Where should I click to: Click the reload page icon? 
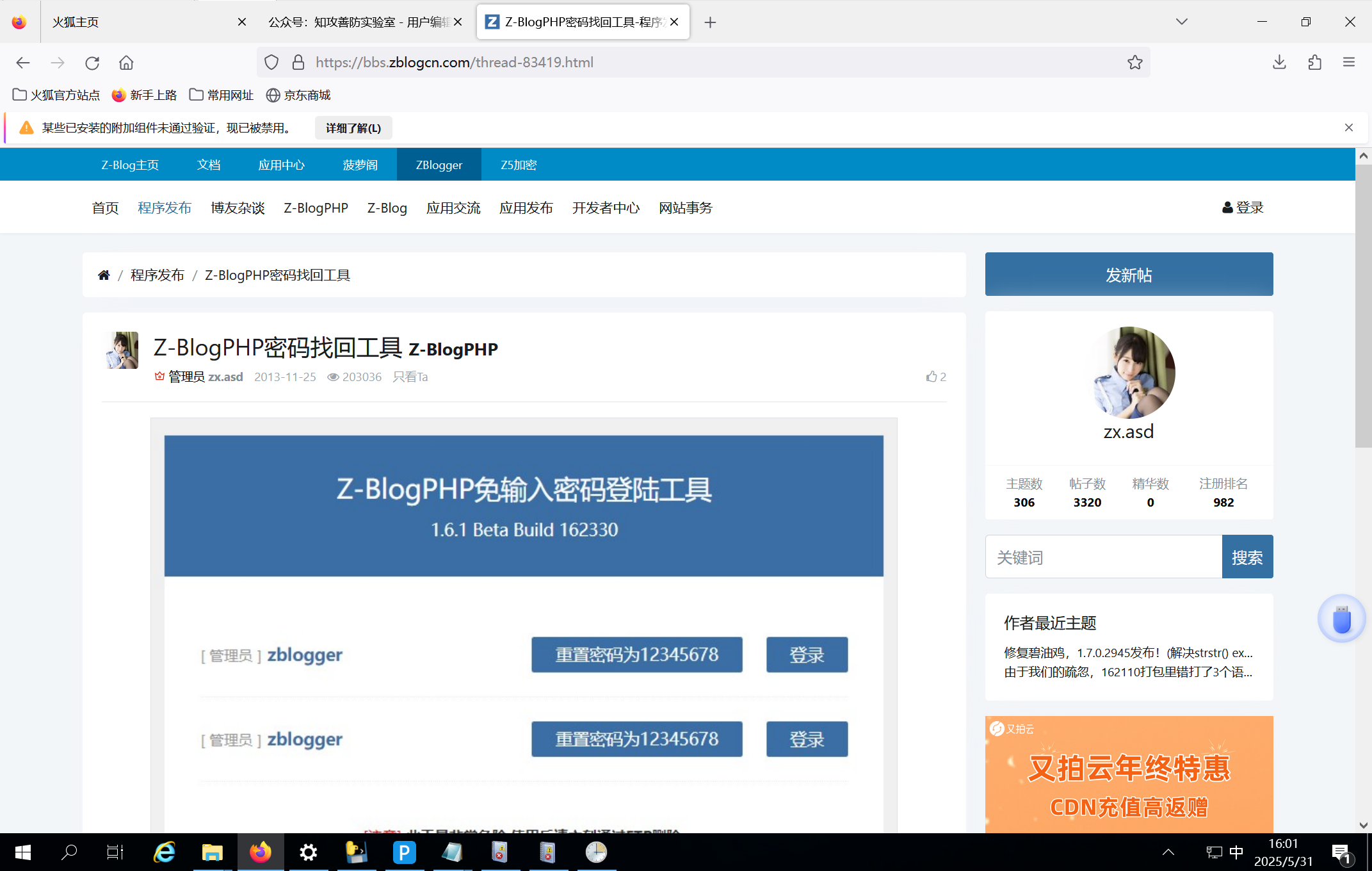pyautogui.click(x=92, y=63)
